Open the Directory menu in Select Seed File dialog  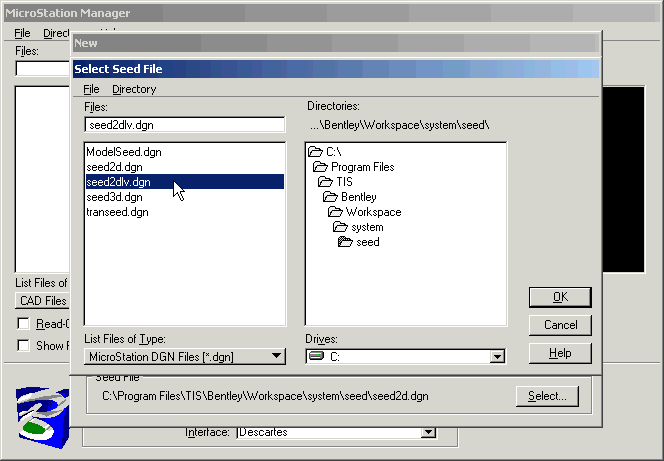(x=134, y=89)
